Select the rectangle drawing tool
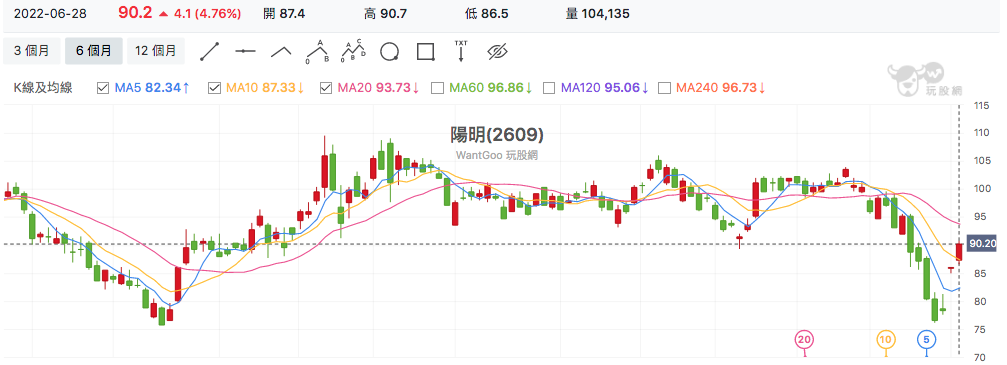 (426, 51)
